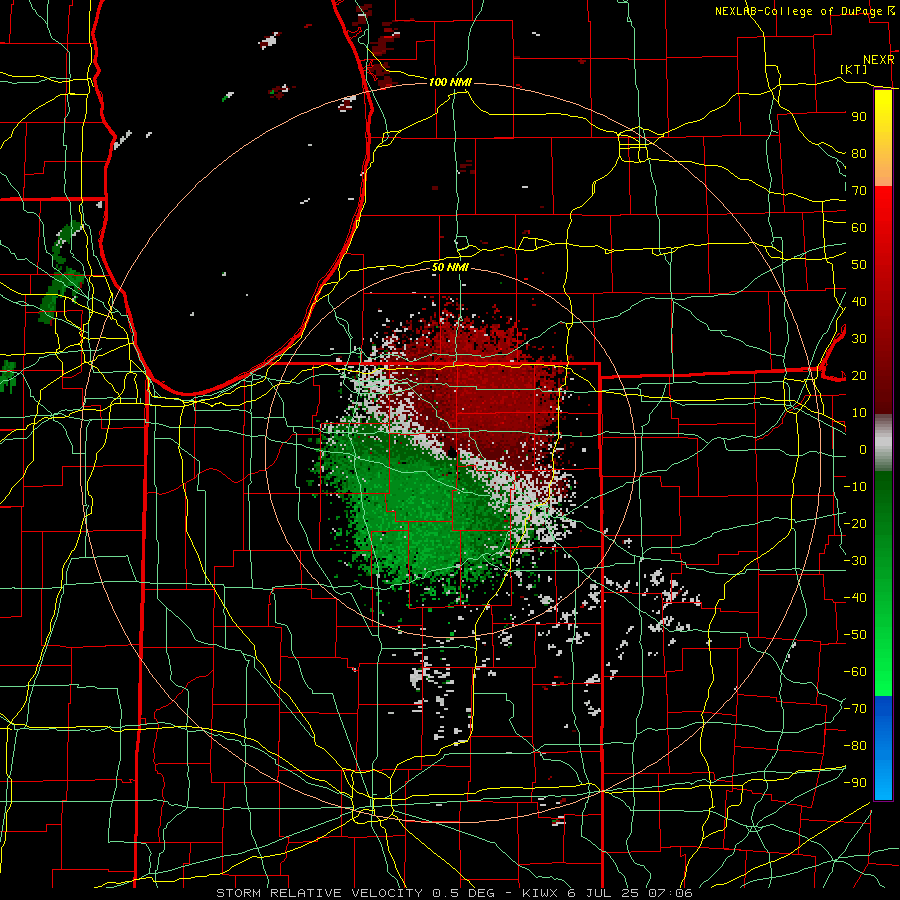Click the positive "60" scale value

click(x=859, y=227)
